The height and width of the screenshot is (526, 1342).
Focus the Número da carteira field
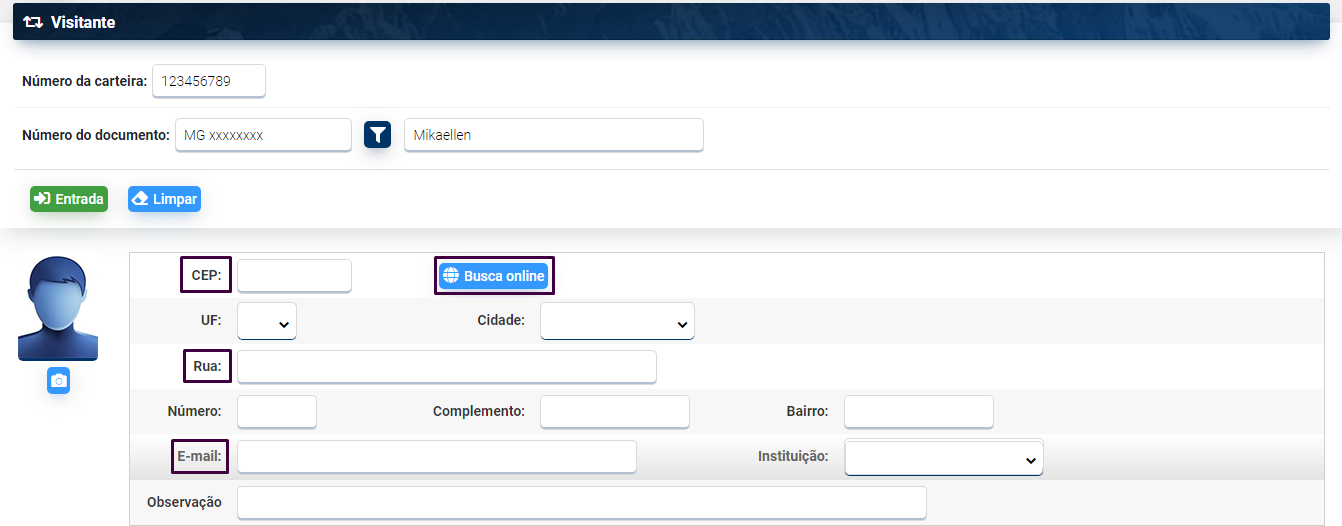209,82
